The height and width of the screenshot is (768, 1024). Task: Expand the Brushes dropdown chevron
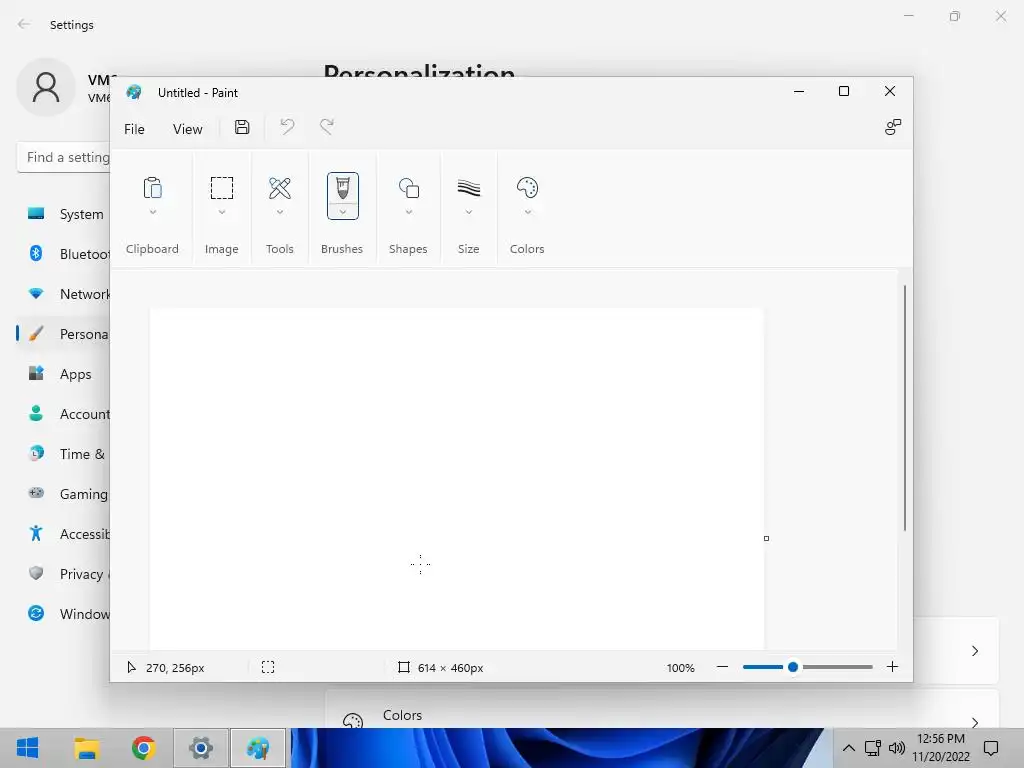(x=343, y=212)
